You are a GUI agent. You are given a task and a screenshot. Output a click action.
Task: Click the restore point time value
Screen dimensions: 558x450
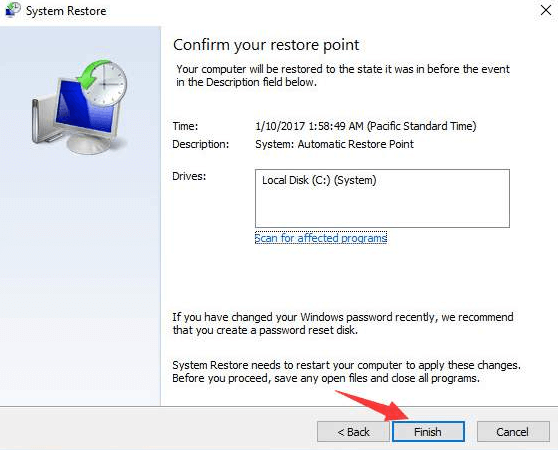[x=365, y=126]
